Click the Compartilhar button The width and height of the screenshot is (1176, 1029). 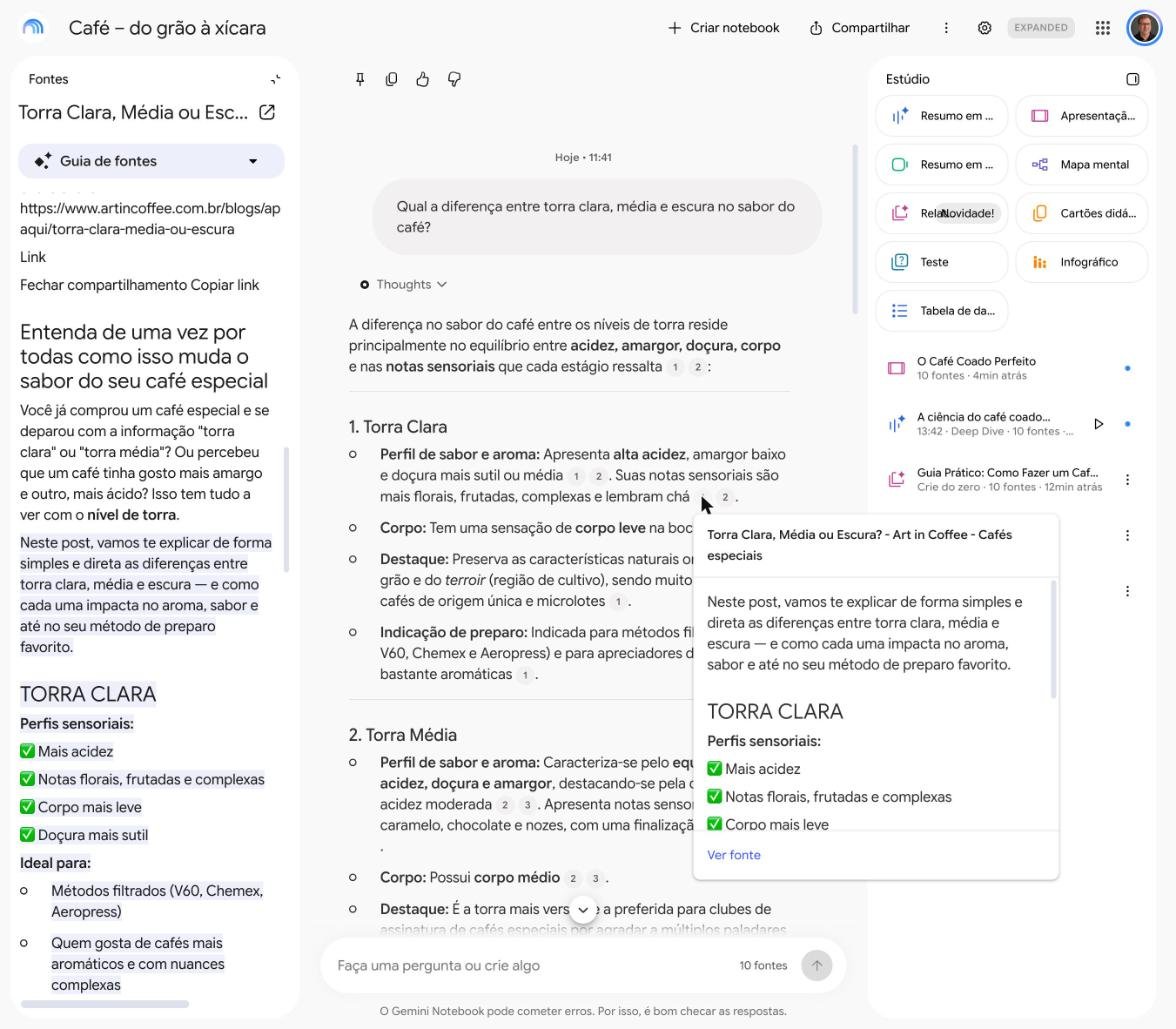coord(860,28)
